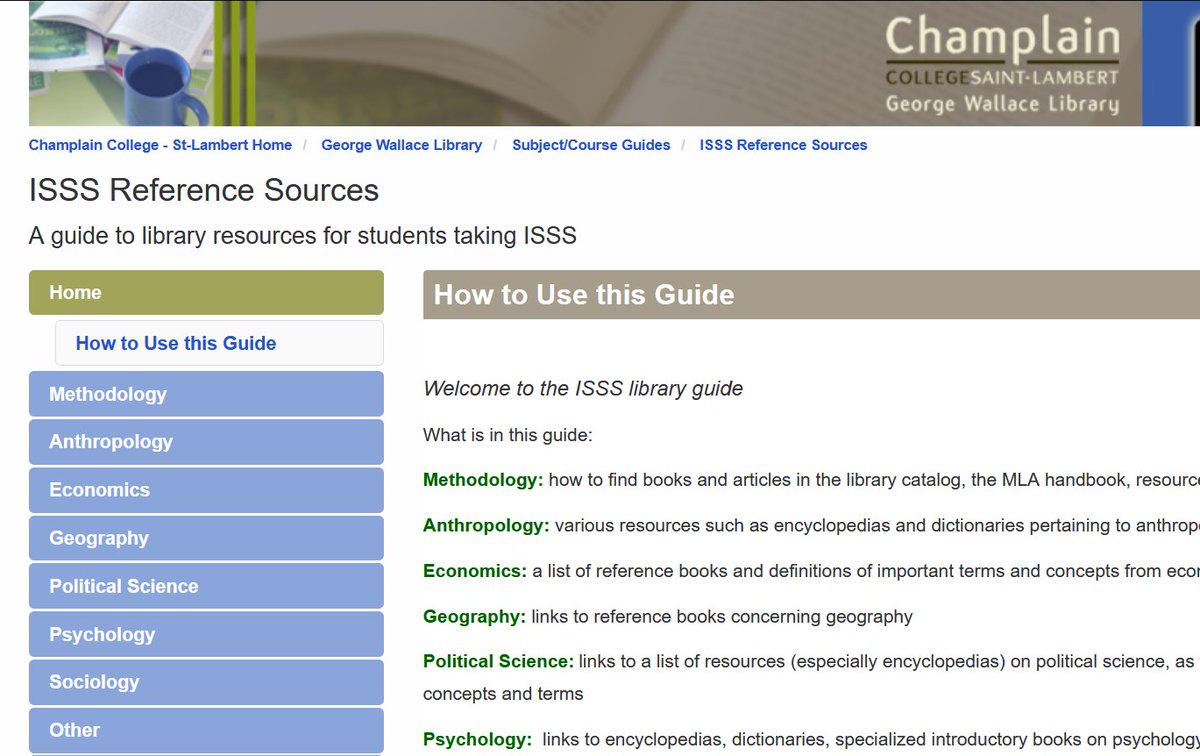The image size is (1200, 756).
Task: Open the Political Science sidebar entry
Action: pyautogui.click(x=121, y=586)
